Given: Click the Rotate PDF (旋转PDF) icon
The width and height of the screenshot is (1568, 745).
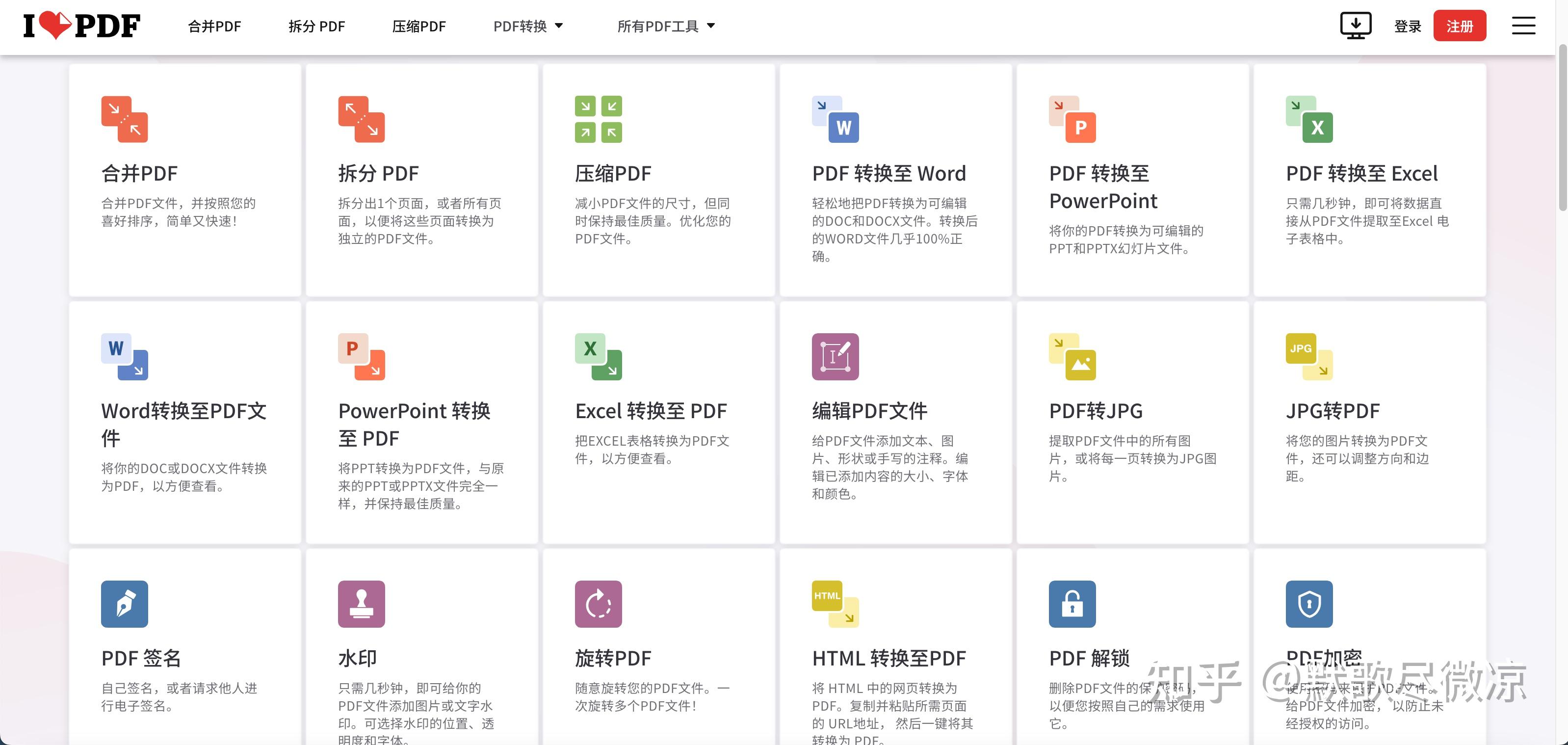Looking at the screenshot, I should (598, 604).
